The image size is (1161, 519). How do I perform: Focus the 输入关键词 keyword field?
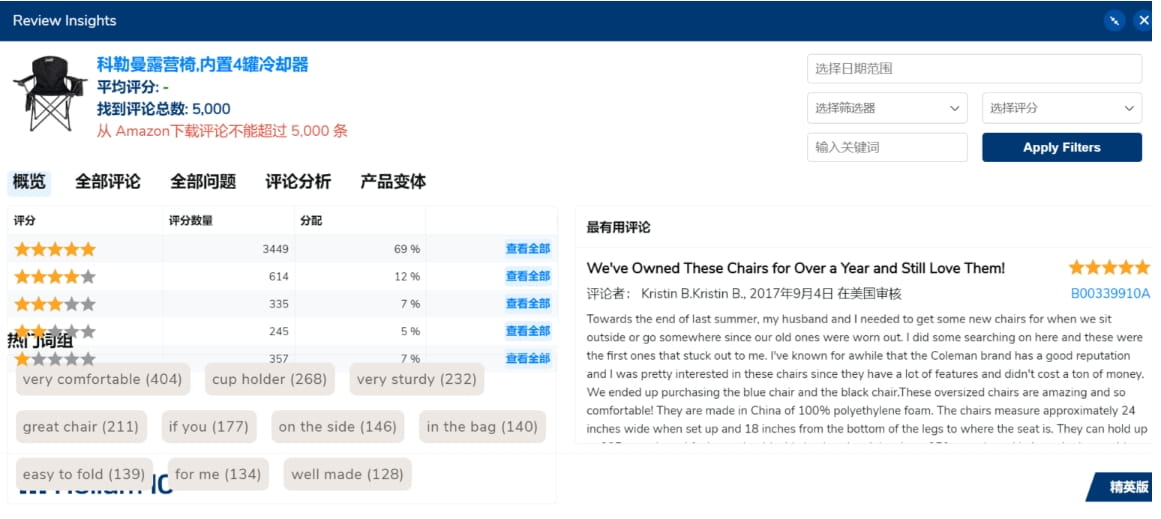pos(886,147)
